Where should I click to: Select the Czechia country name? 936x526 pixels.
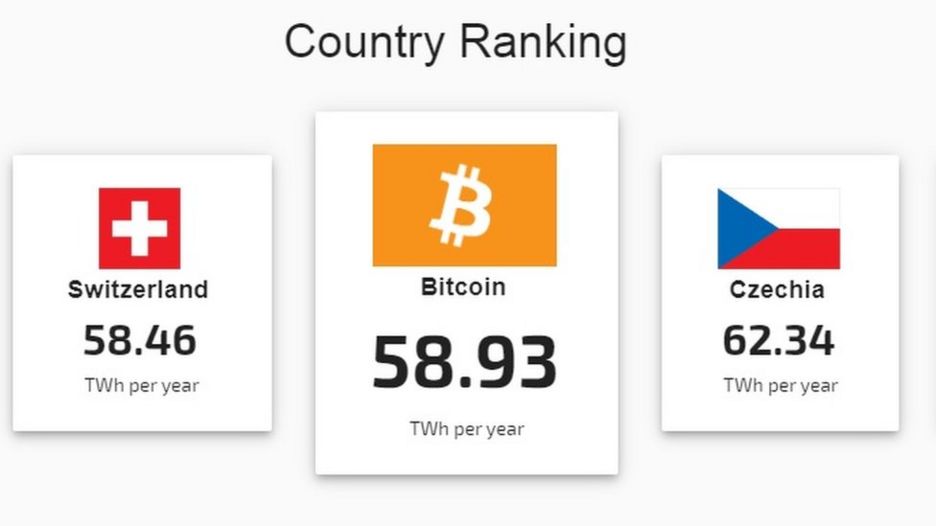tap(777, 290)
